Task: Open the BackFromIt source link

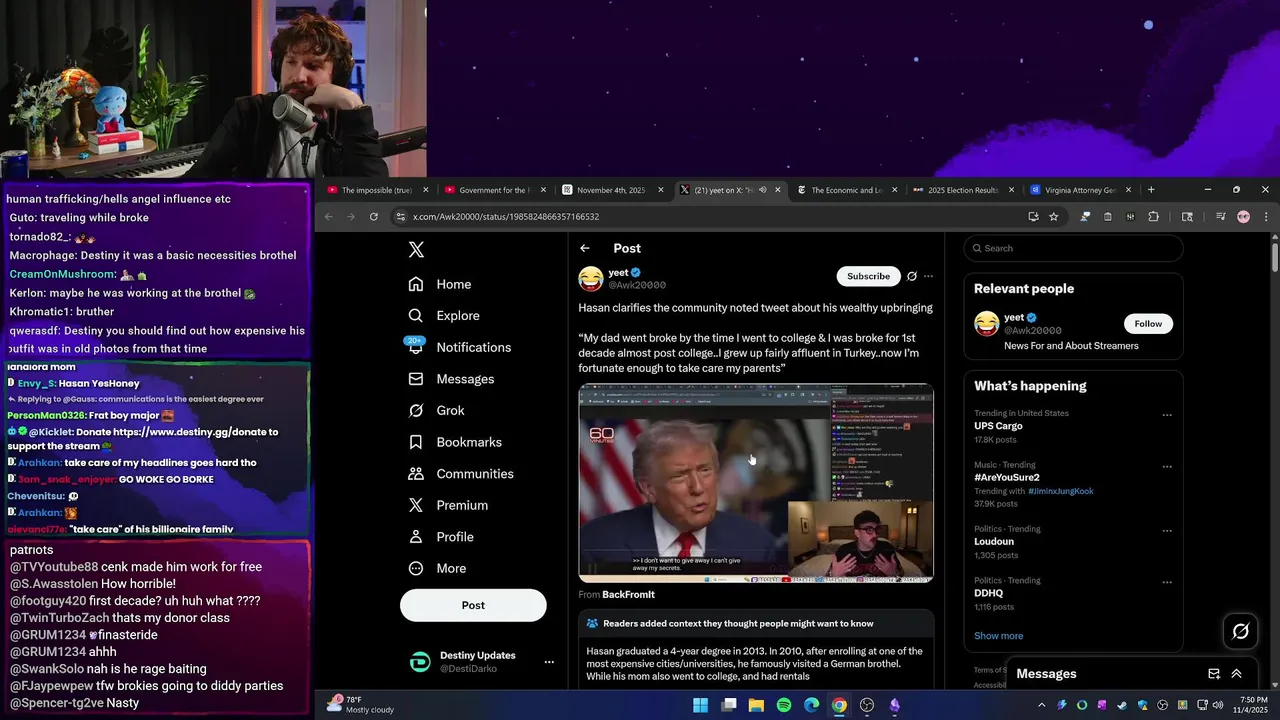Action: [628, 595]
